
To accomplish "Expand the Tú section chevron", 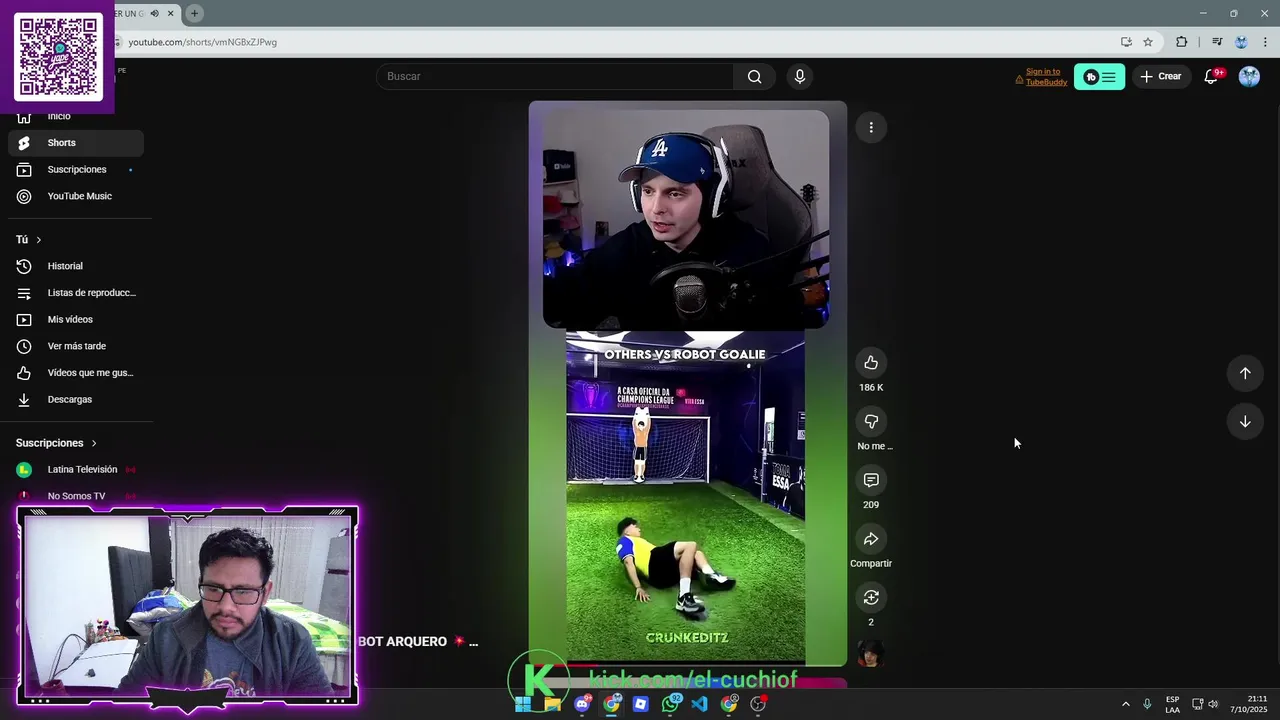I will tap(38, 240).
